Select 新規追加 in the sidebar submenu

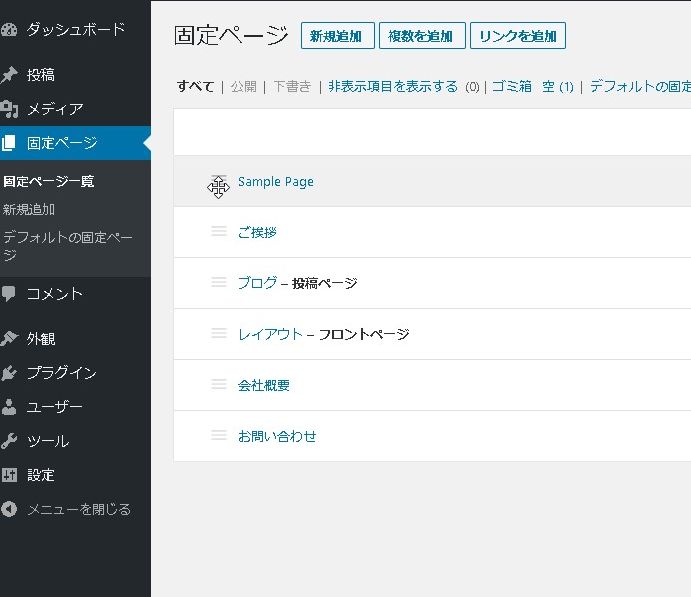coord(29,210)
